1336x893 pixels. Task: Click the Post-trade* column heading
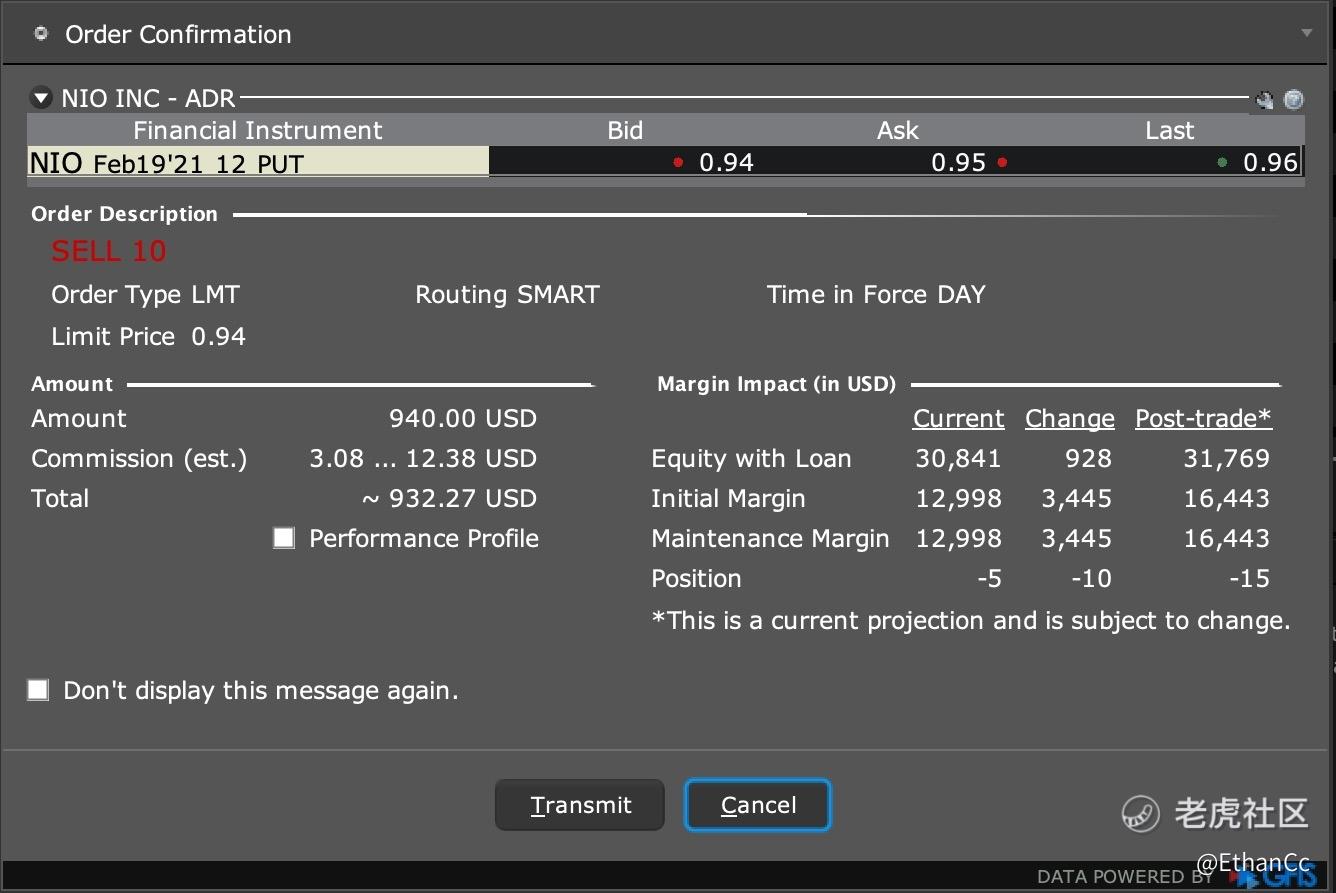pyautogui.click(x=1203, y=418)
